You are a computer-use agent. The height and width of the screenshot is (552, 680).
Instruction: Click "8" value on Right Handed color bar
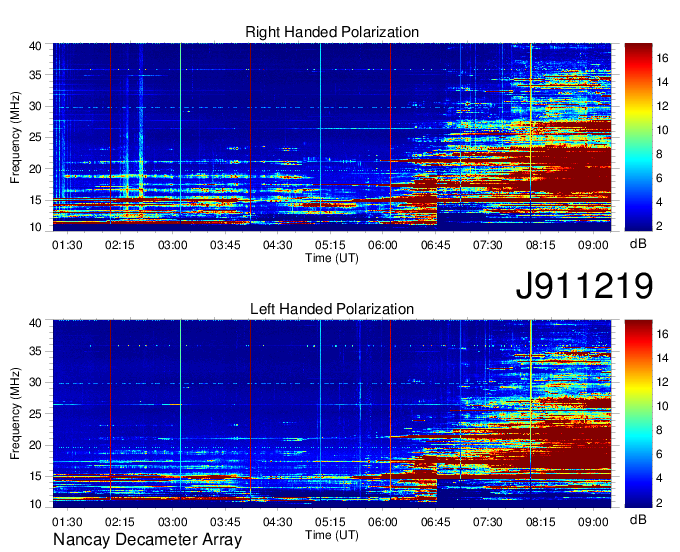pyautogui.click(x=659, y=154)
